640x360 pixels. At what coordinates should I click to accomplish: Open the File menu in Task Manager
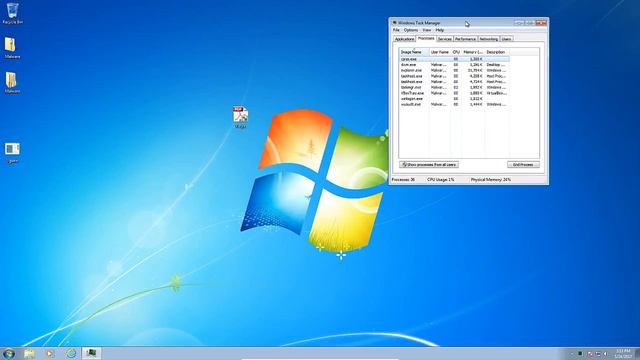pyautogui.click(x=396, y=30)
